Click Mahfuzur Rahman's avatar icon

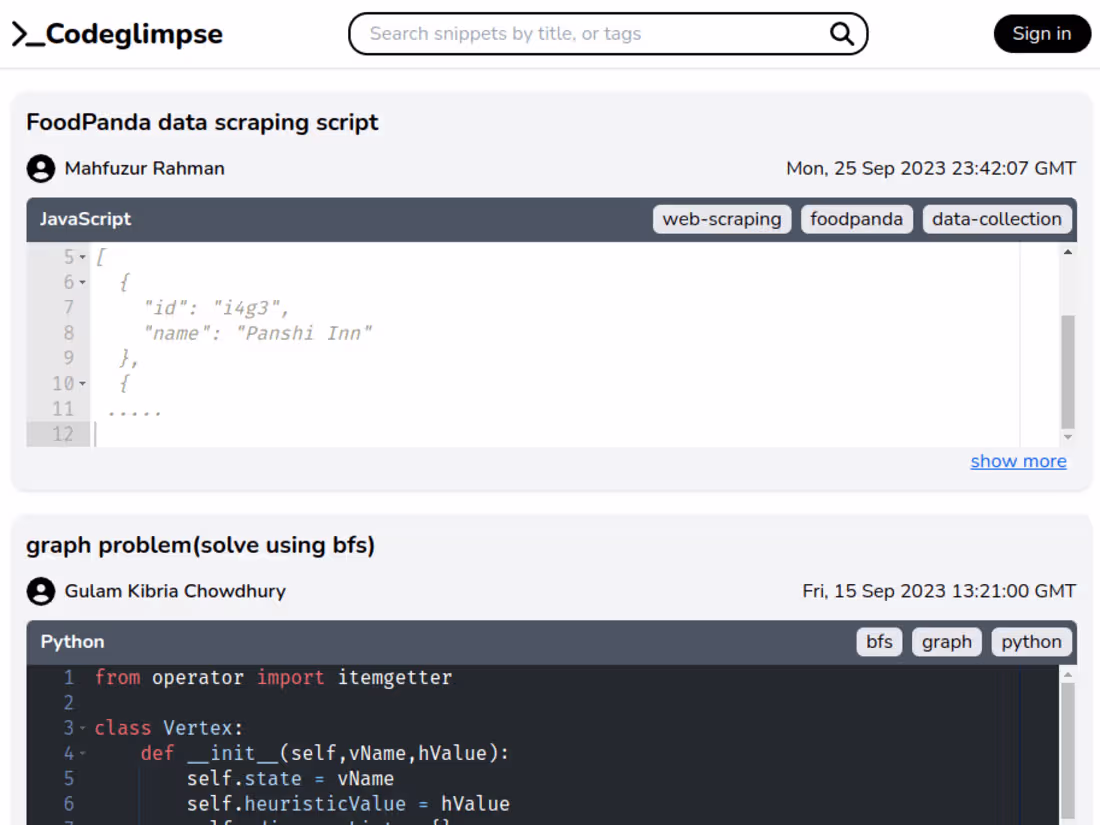coord(41,168)
